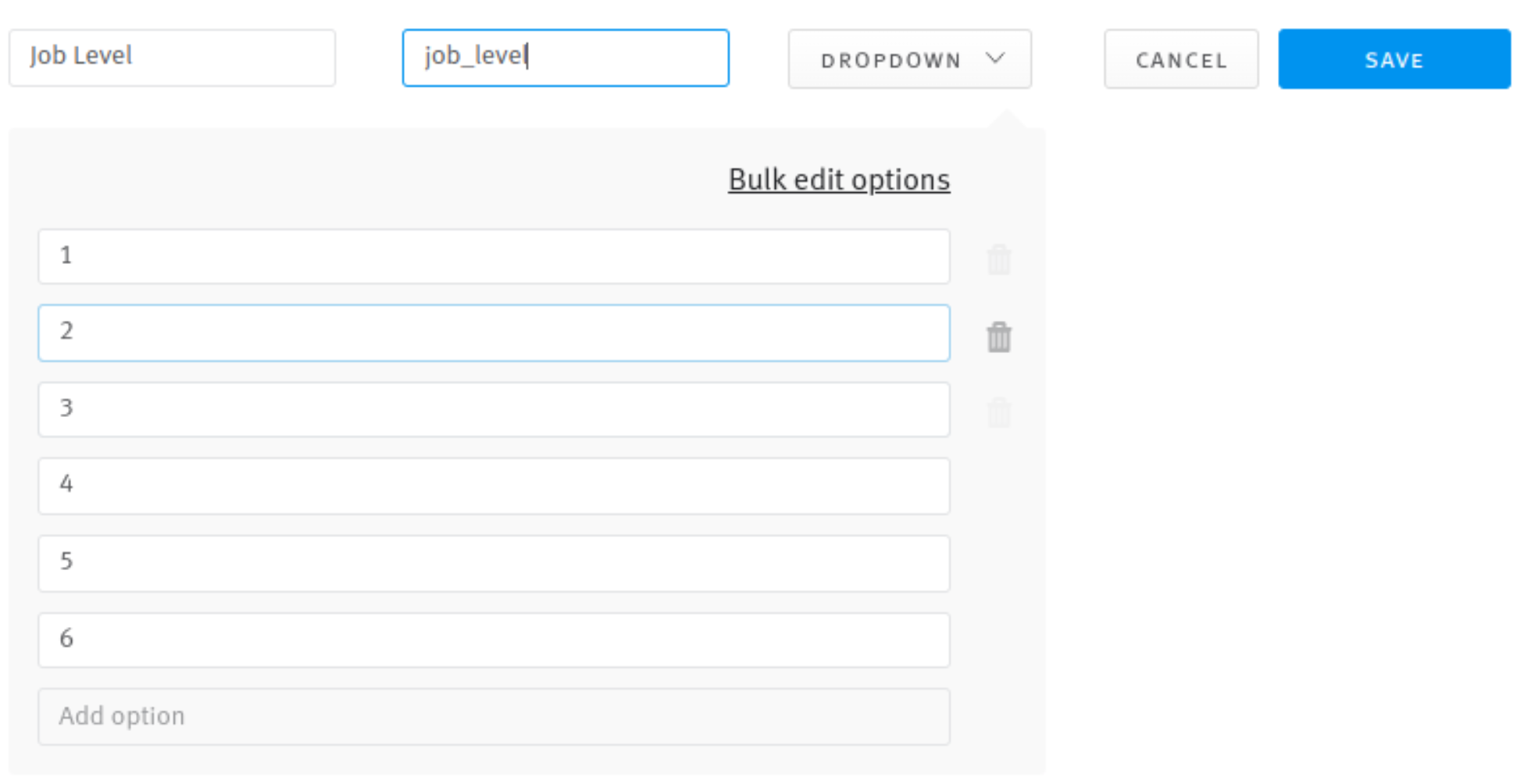Screen dimensions: 1531x784
Task: Click the word DROPDOWN in the type selector
Action: [x=890, y=60]
